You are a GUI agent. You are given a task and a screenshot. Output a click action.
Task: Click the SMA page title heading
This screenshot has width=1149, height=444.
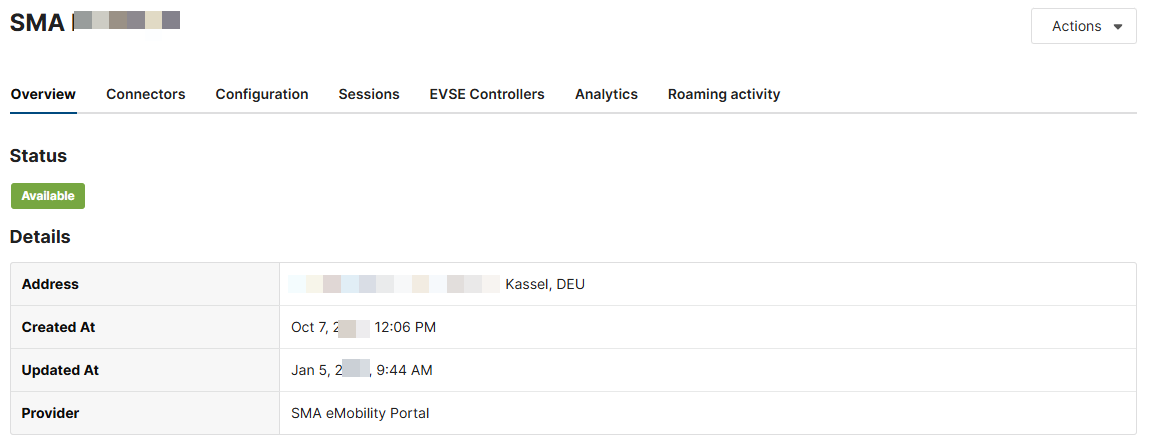point(38,22)
